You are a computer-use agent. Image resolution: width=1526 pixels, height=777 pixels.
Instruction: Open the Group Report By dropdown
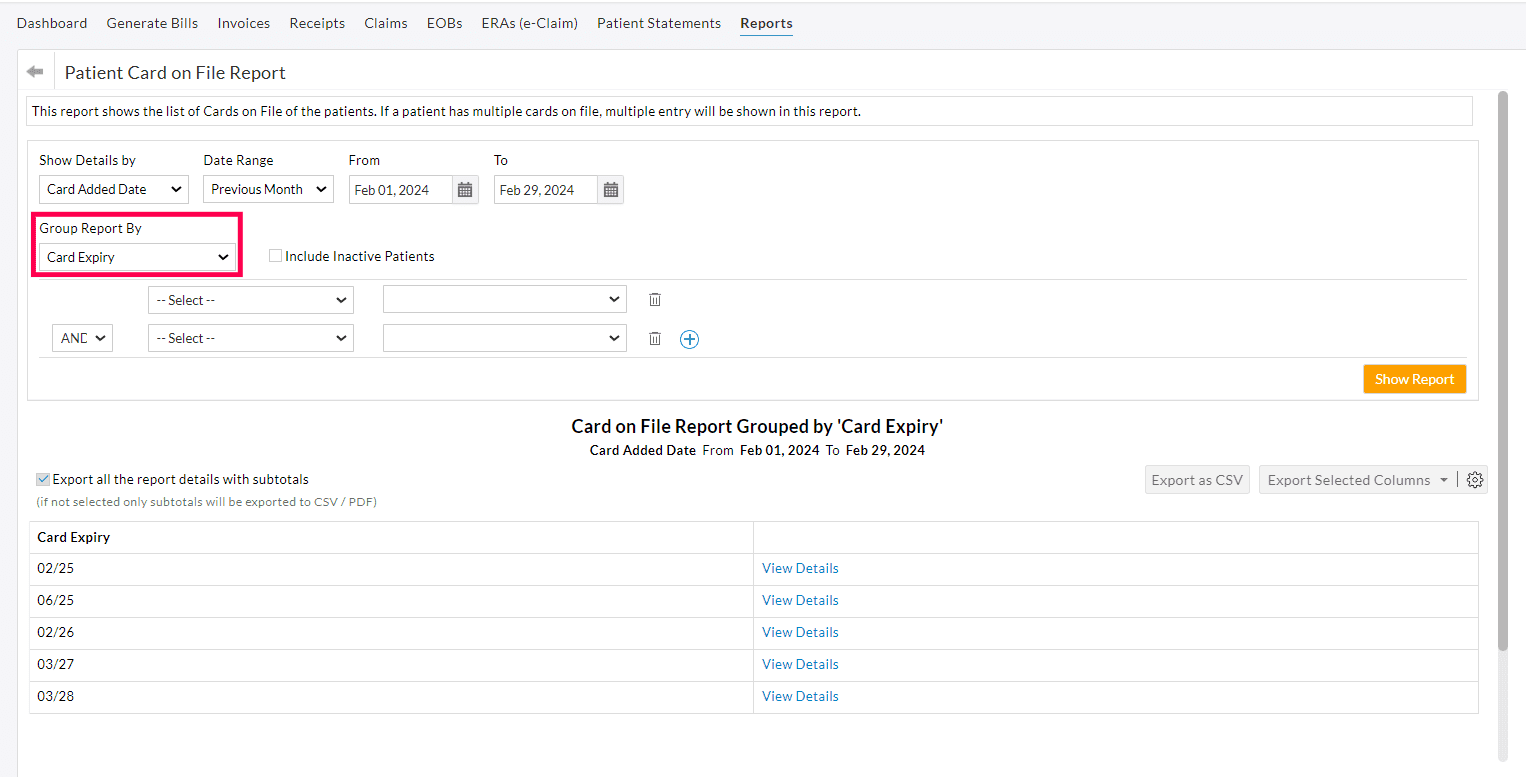point(136,257)
